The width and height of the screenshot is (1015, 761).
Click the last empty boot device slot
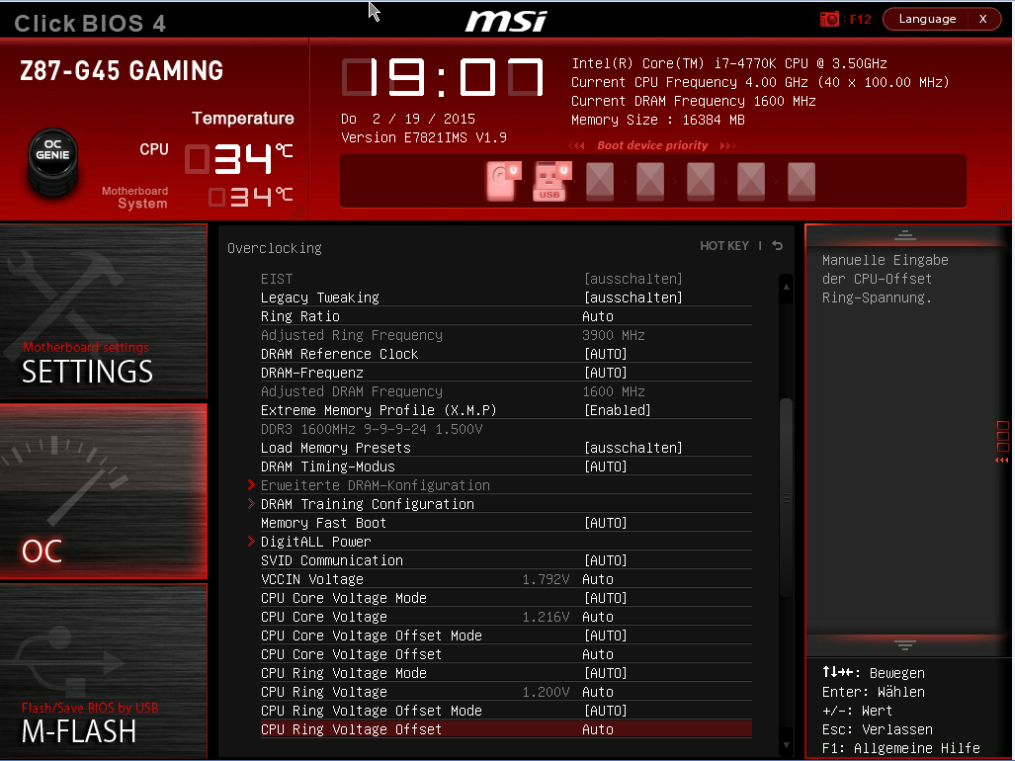801,181
